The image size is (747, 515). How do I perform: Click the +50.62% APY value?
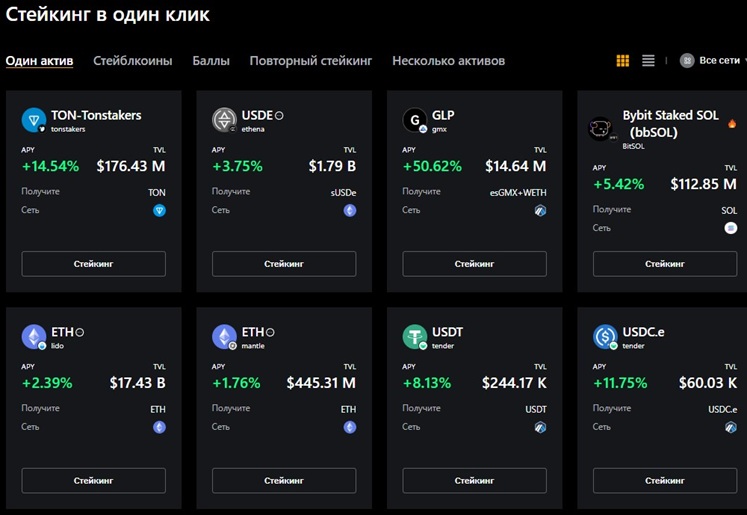tap(432, 166)
